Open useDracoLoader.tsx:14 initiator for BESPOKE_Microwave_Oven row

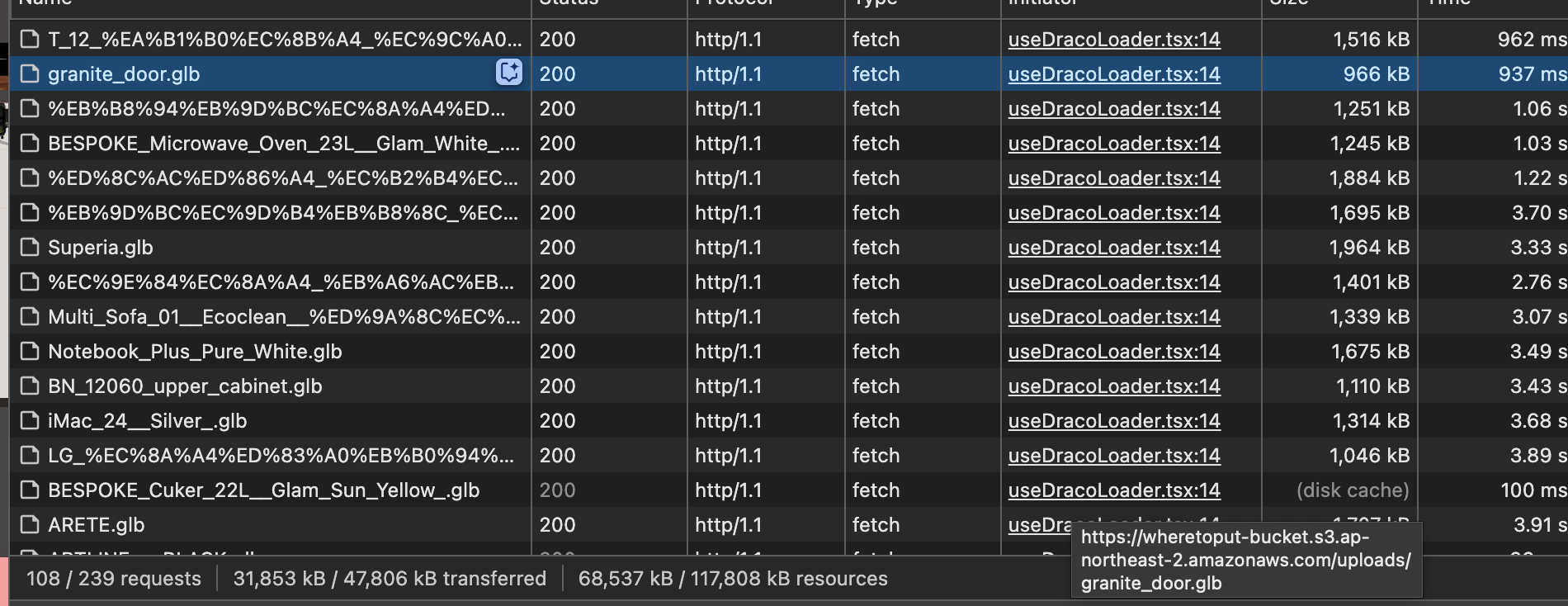point(1114,143)
